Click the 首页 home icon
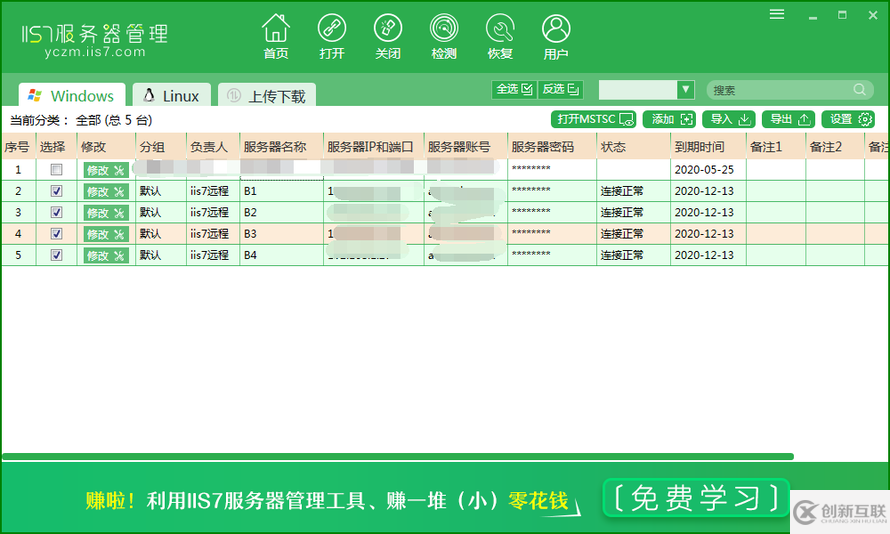Viewport: 890px width, 534px height. coord(276,29)
